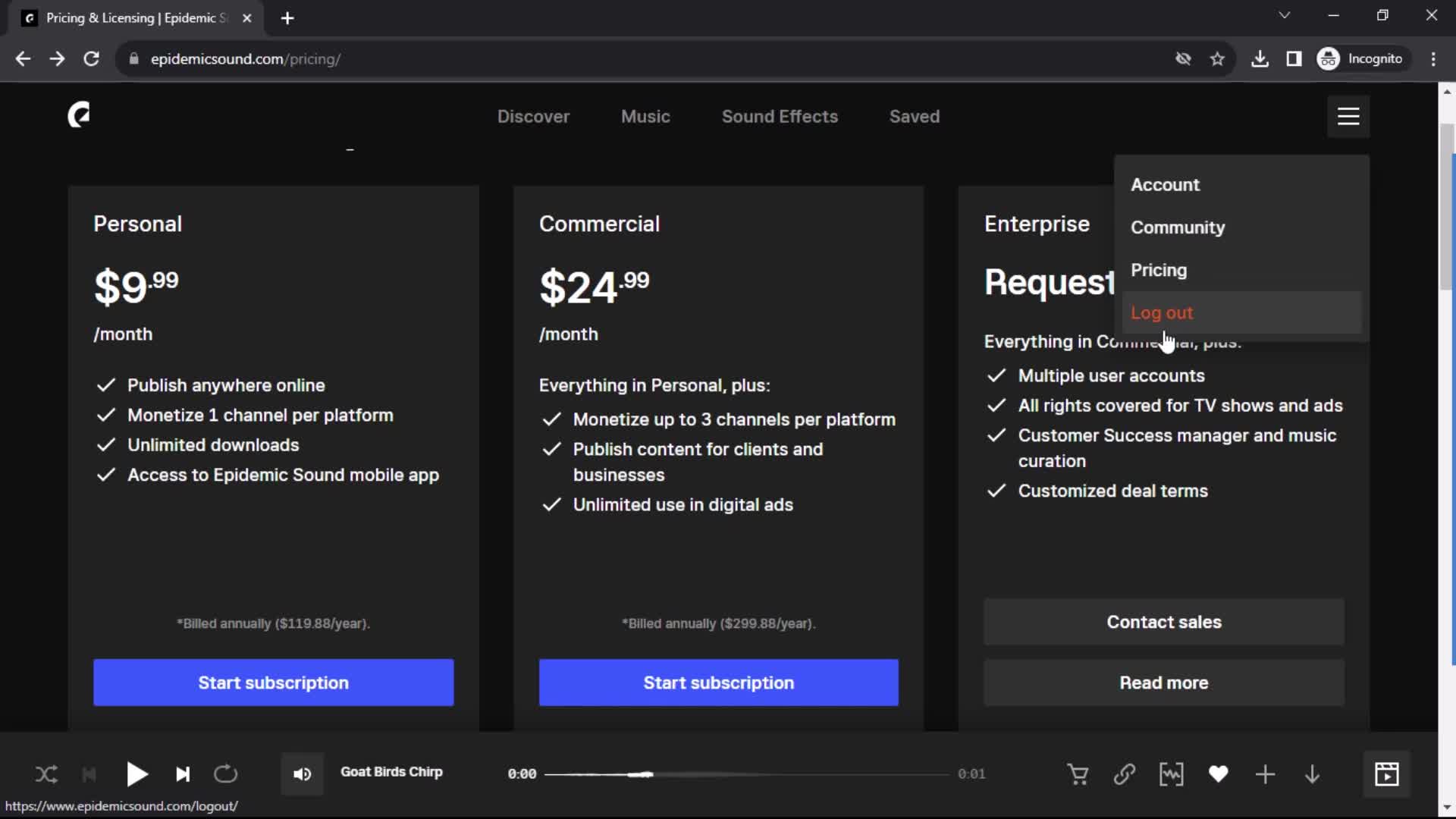Download track with the down arrow
The height and width of the screenshot is (819, 1456).
[1312, 774]
